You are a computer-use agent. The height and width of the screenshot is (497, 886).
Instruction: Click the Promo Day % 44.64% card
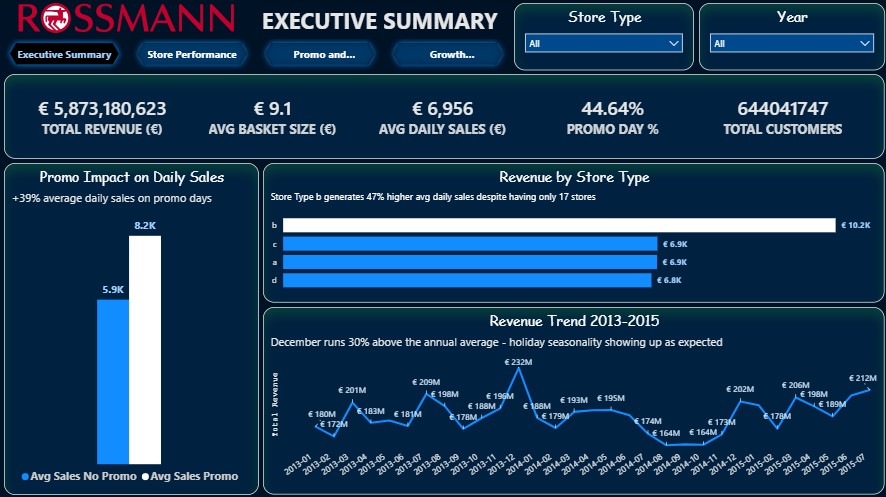click(613, 118)
